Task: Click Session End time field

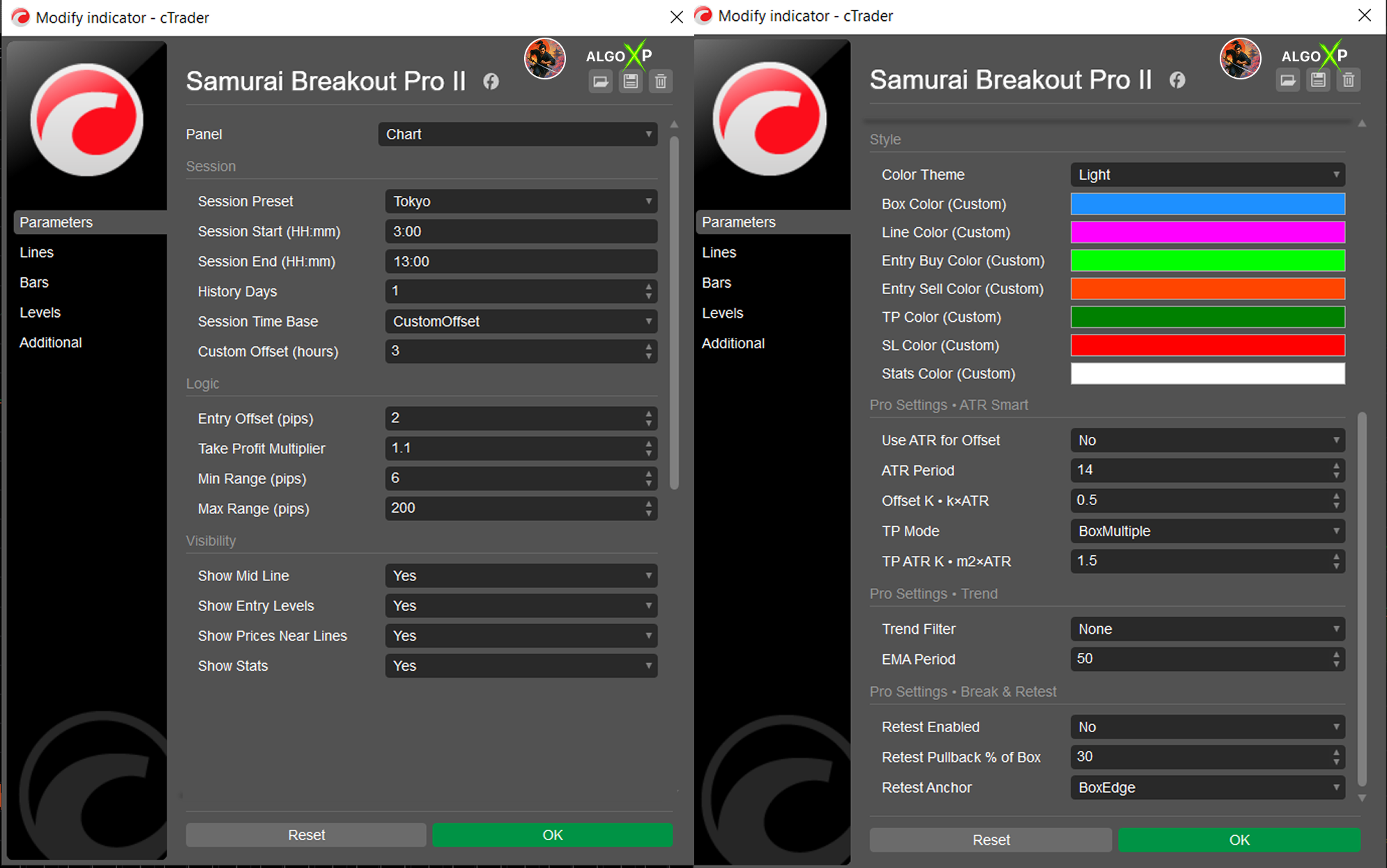Action: pyautogui.click(x=521, y=261)
